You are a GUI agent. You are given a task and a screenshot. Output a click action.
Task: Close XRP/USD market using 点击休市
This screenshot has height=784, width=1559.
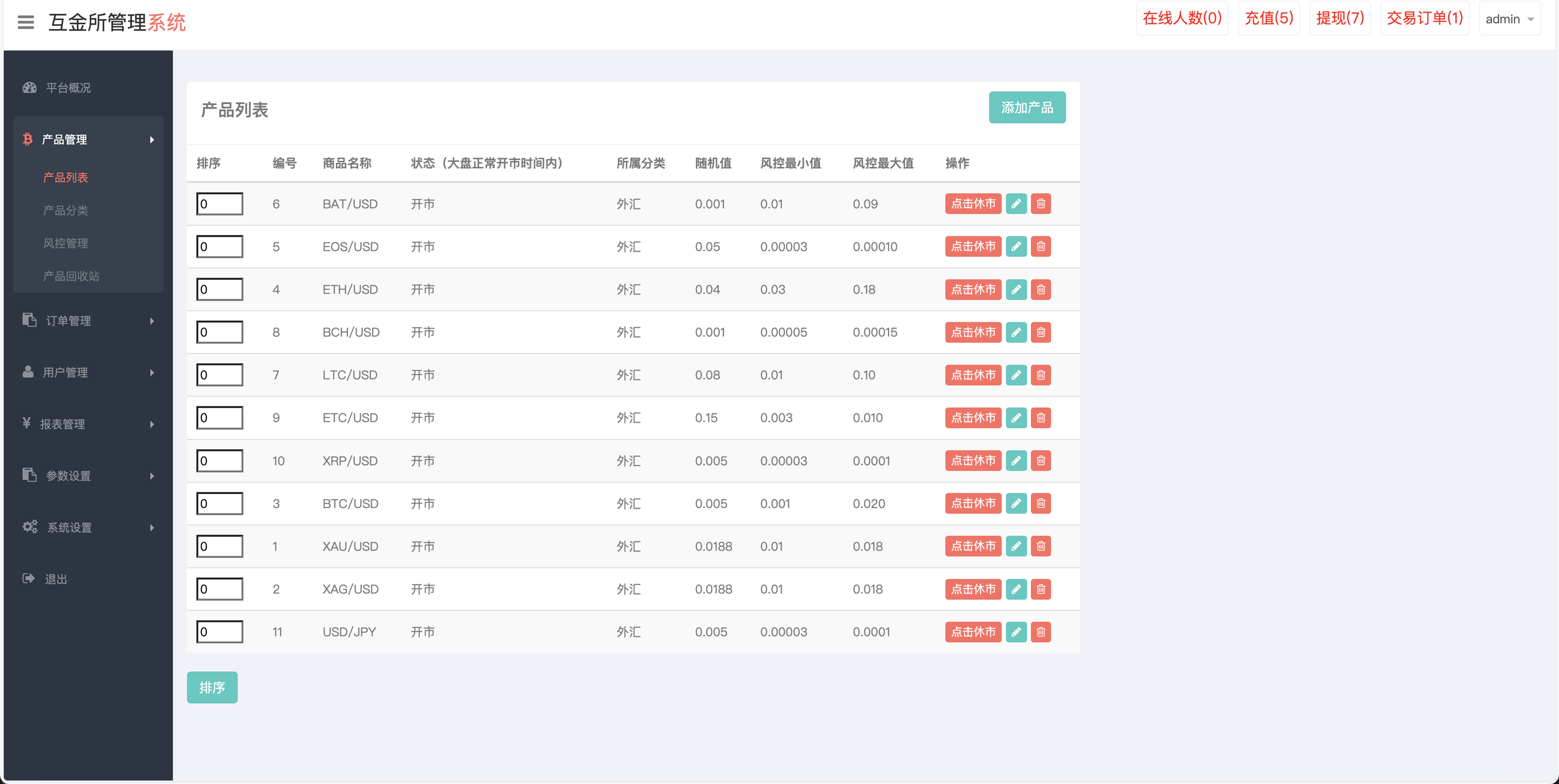[x=973, y=461]
